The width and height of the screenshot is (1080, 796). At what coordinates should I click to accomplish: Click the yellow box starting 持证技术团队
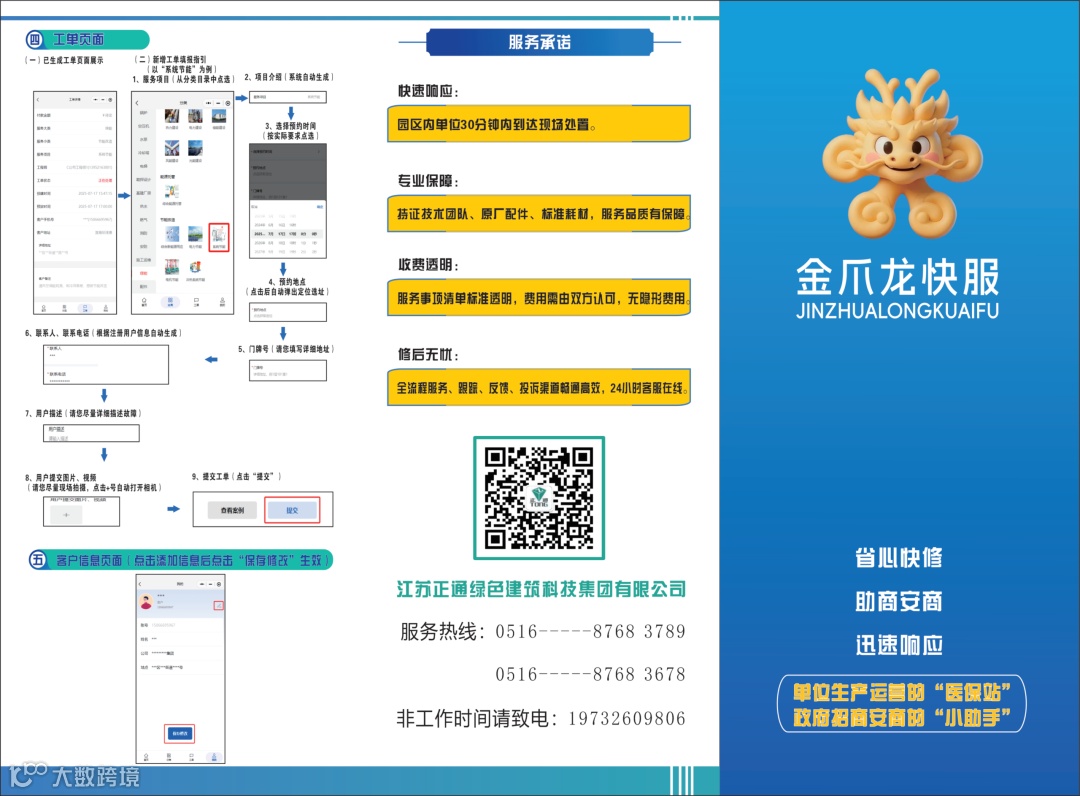[x=539, y=213]
